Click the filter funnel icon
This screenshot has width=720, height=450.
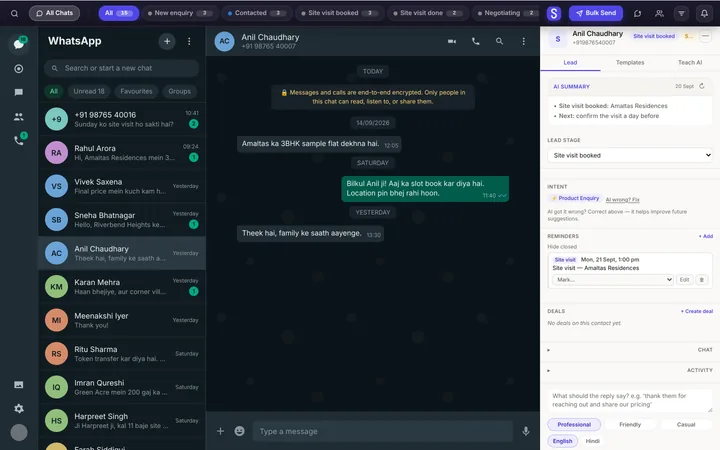pos(681,13)
